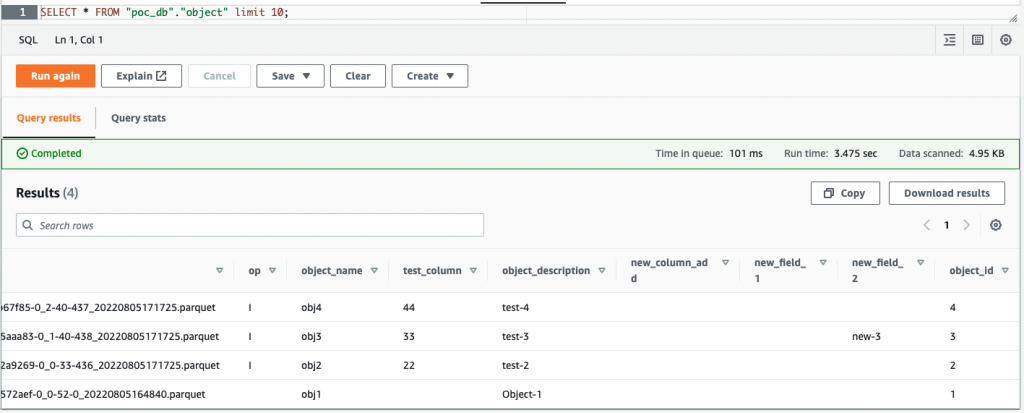This screenshot has width=1024, height=413.
Task: Click the new-3 cell value
Action: pyautogui.click(x=866, y=337)
